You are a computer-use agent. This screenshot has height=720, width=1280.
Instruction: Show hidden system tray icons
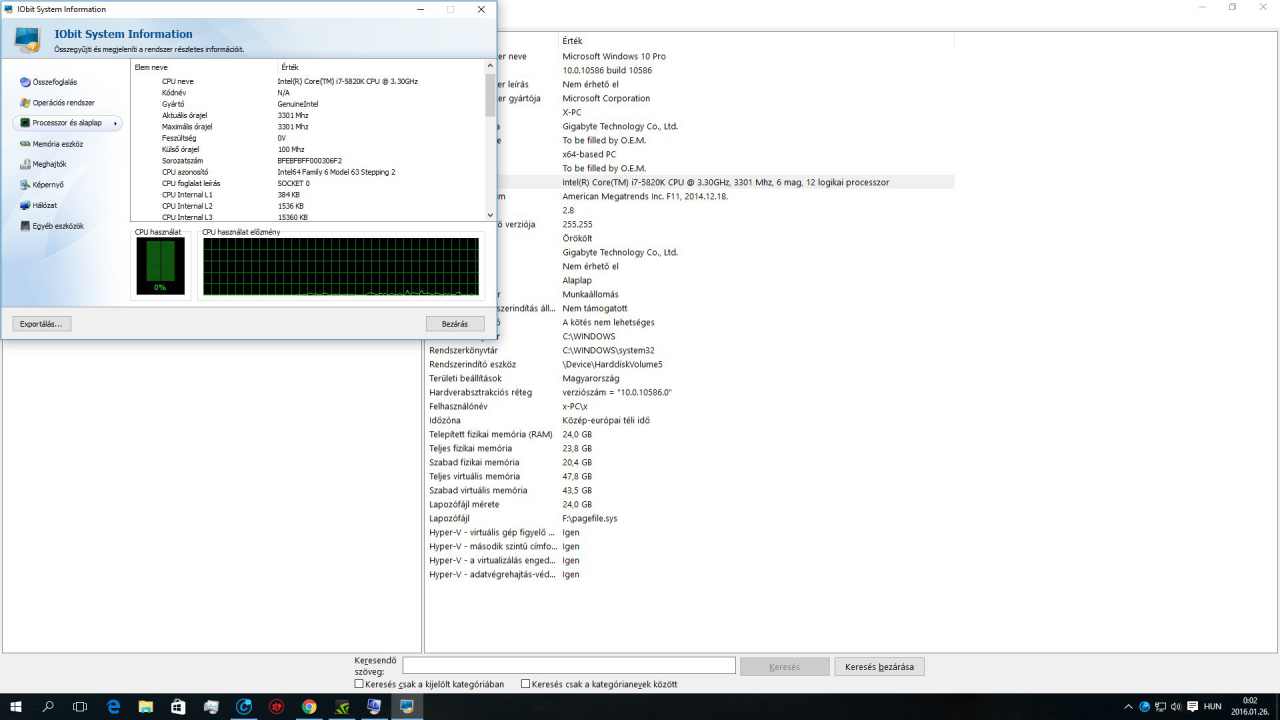point(1128,706)
